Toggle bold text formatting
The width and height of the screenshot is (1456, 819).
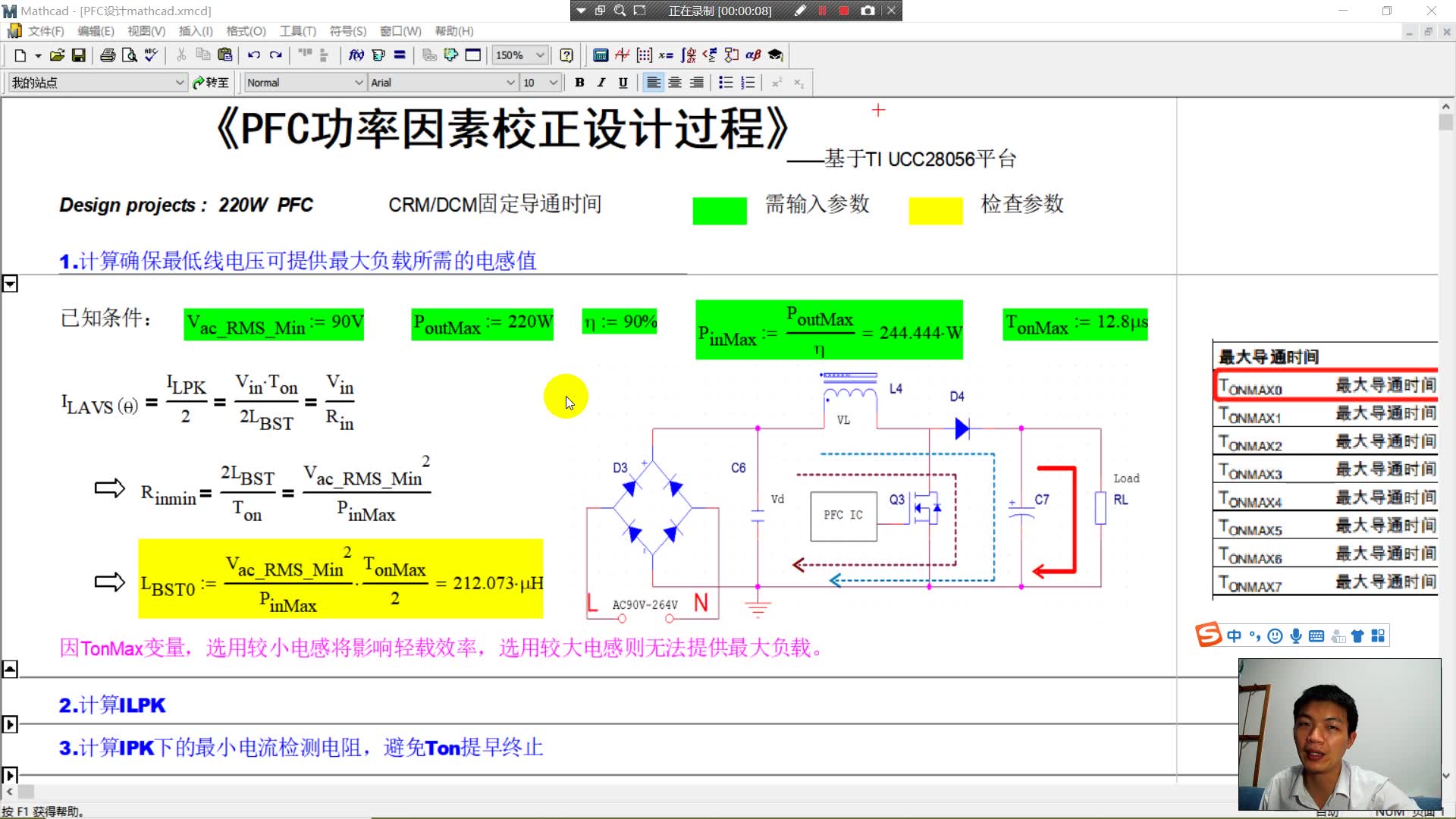579,82
